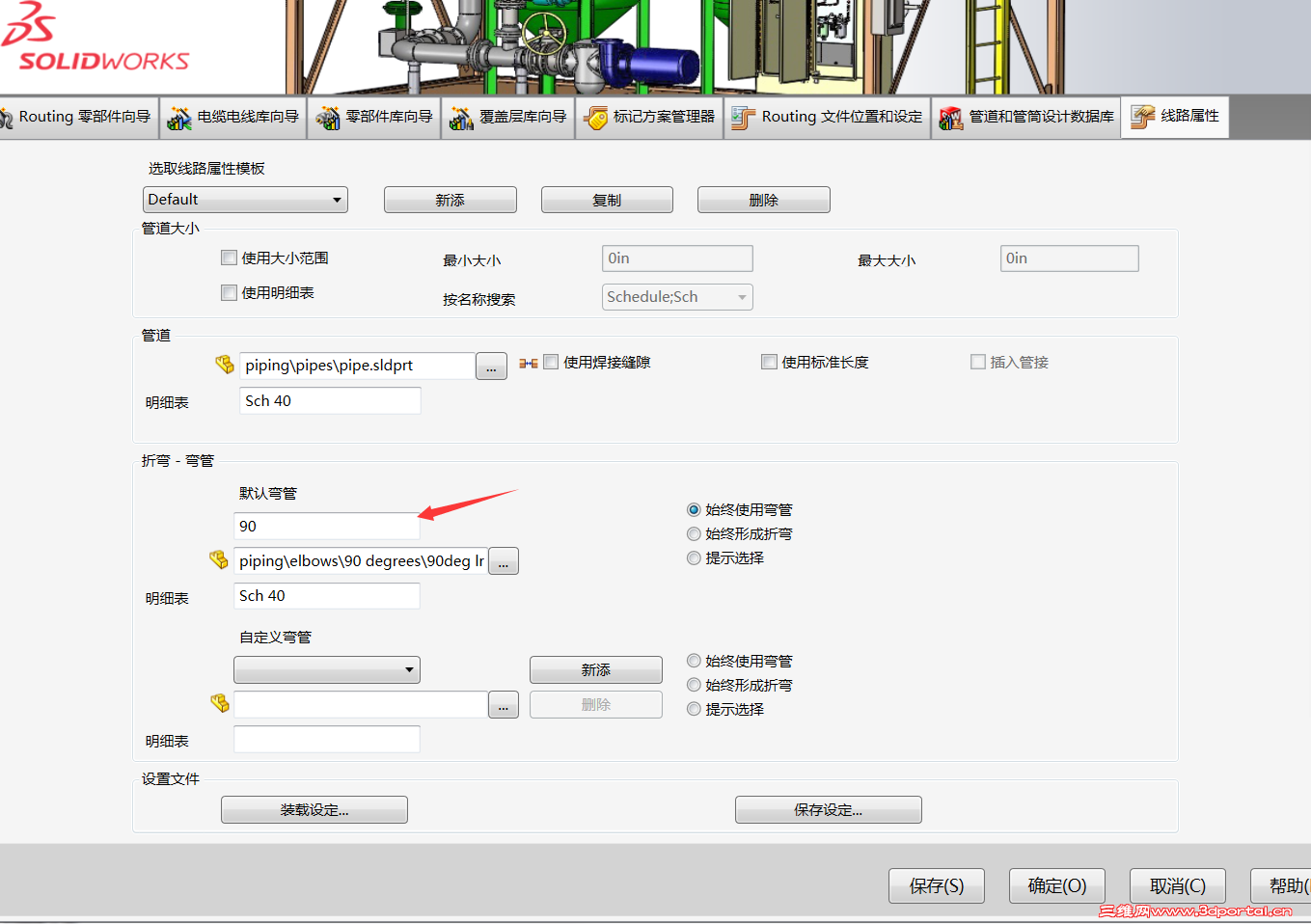Select default elbow 始终形成折弯 radio
This screenshot has width=1311, height=924.
click(694, 533)
